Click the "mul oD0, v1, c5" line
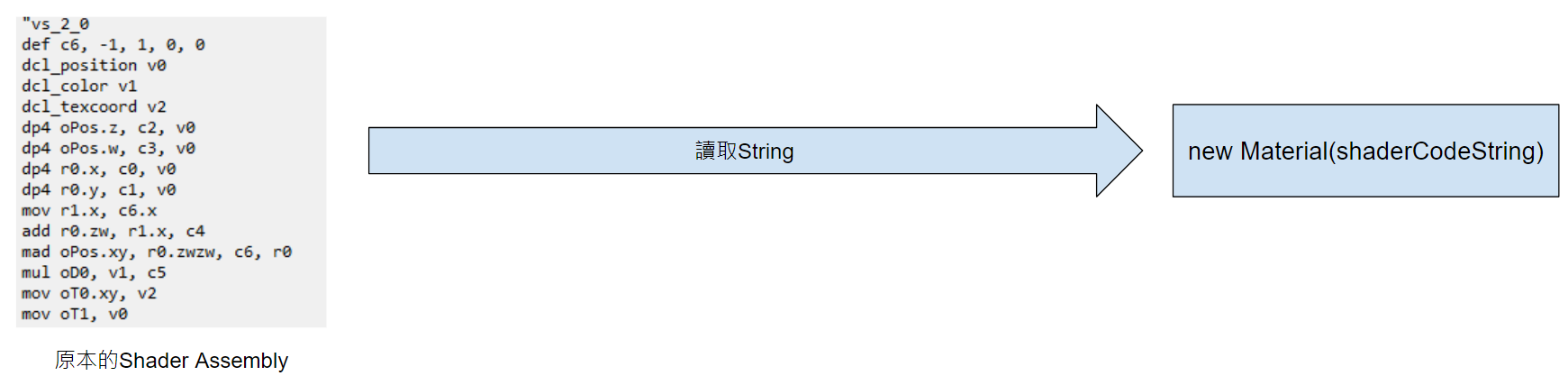Image resolution: width=1568 pixels, height=376 pixels. click(94, 273)
